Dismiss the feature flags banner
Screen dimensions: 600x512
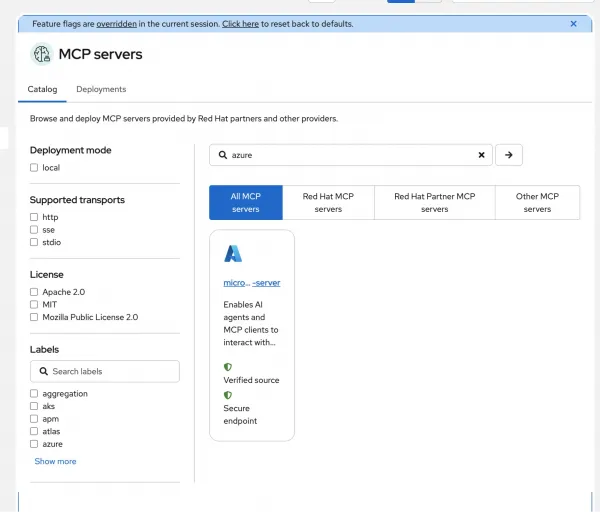click(573, 24)
